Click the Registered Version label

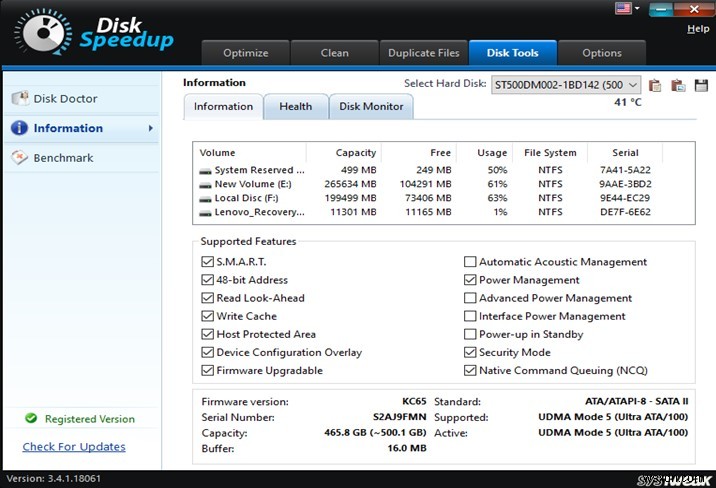click(x=90, y=419)
